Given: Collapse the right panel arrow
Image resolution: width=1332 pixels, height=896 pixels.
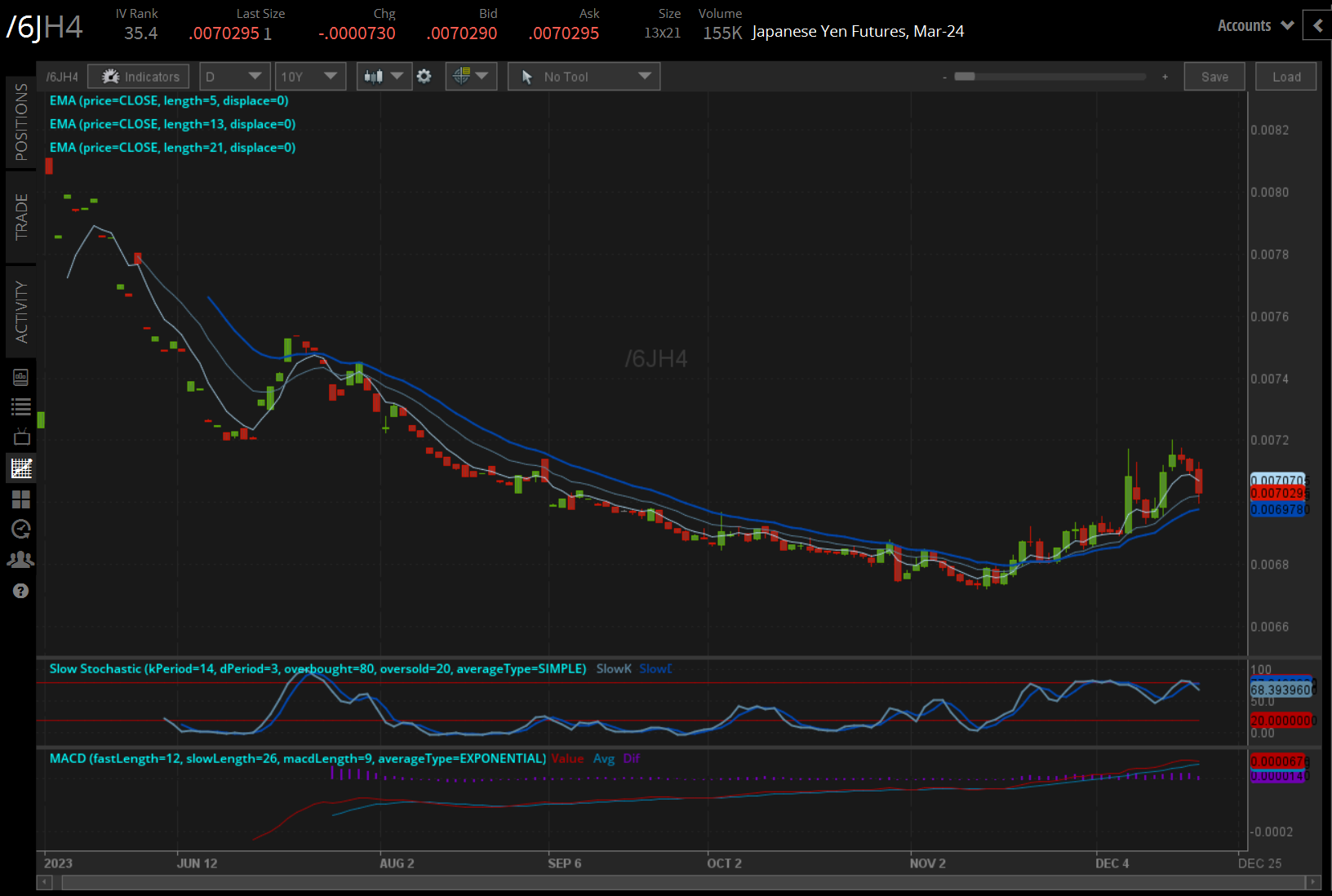Looking at the screenshot, I should [1317, 25].
